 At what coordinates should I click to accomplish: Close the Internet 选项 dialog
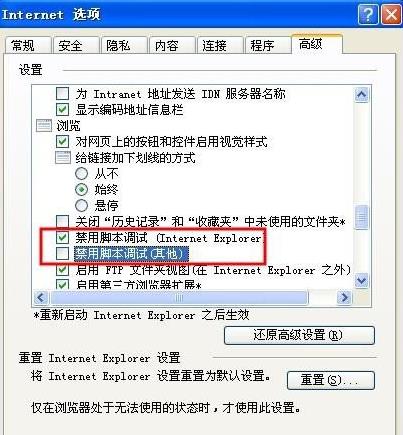[x=390, y=15]
